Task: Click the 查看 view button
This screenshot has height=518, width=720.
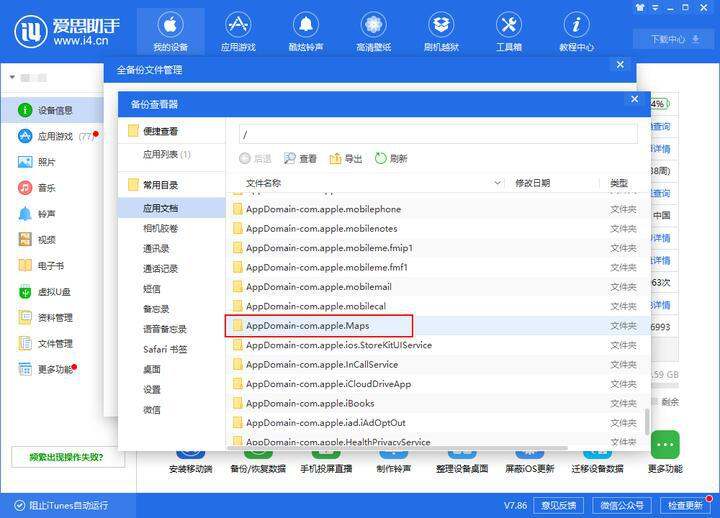Action: 300,159
